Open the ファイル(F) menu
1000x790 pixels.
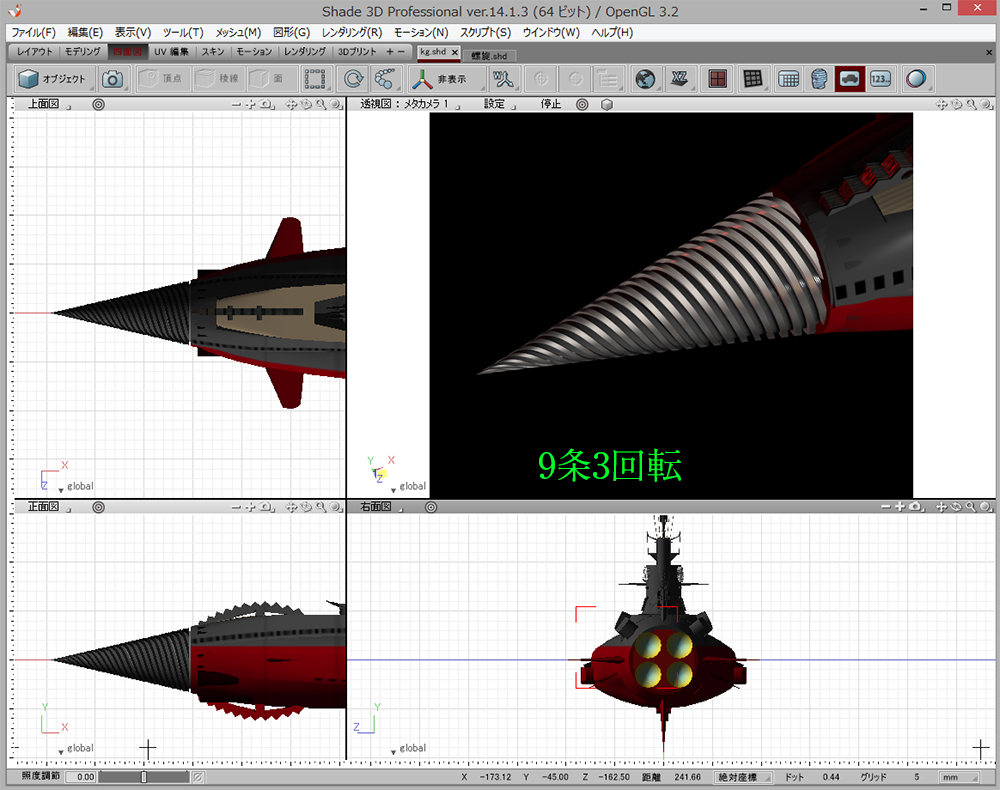[x=33, y=33]
